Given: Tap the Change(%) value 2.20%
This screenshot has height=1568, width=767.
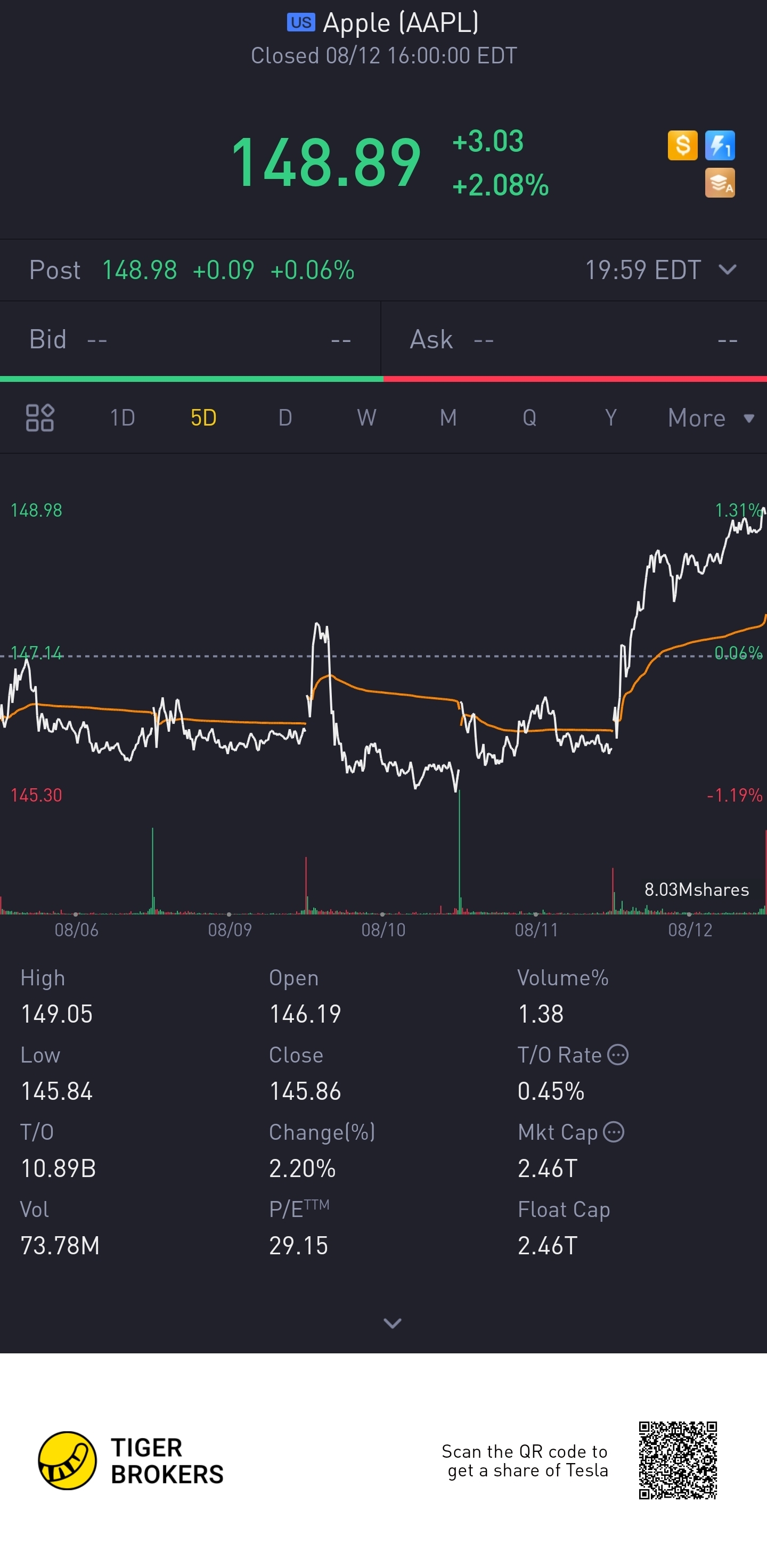Looking at the screenshot, I should 303,1168.
